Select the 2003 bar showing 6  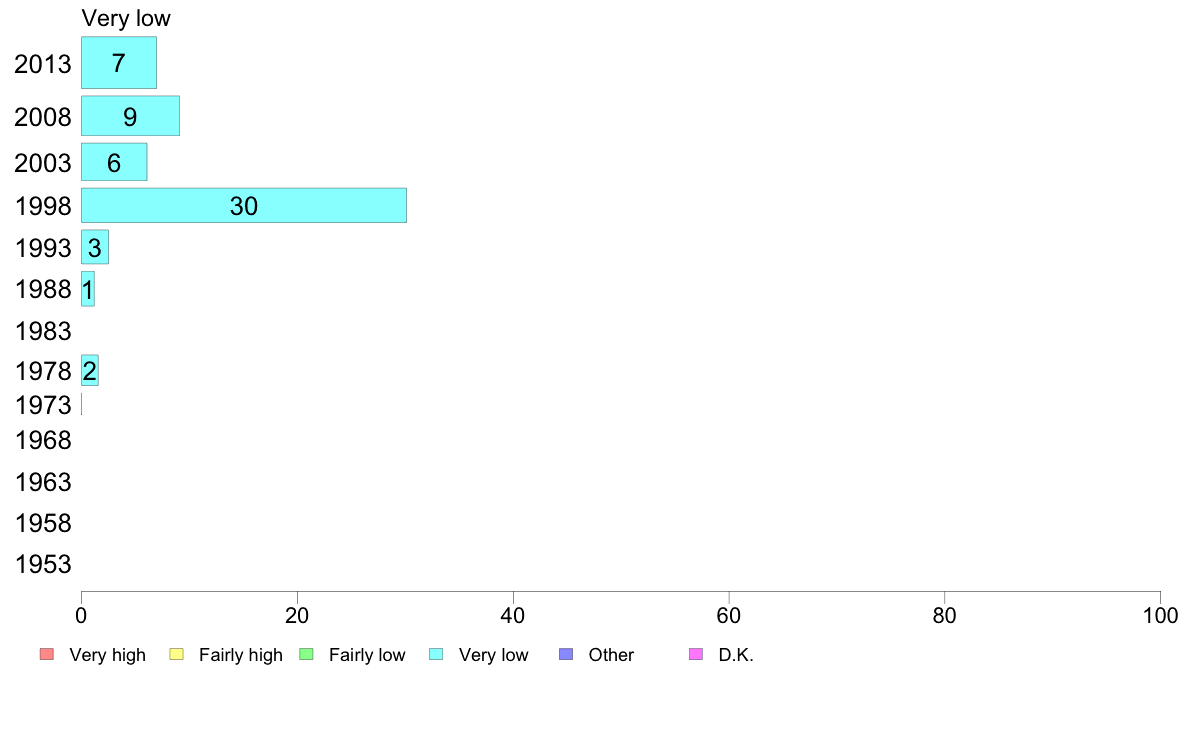pyautogui.click(x=114, y=162)
